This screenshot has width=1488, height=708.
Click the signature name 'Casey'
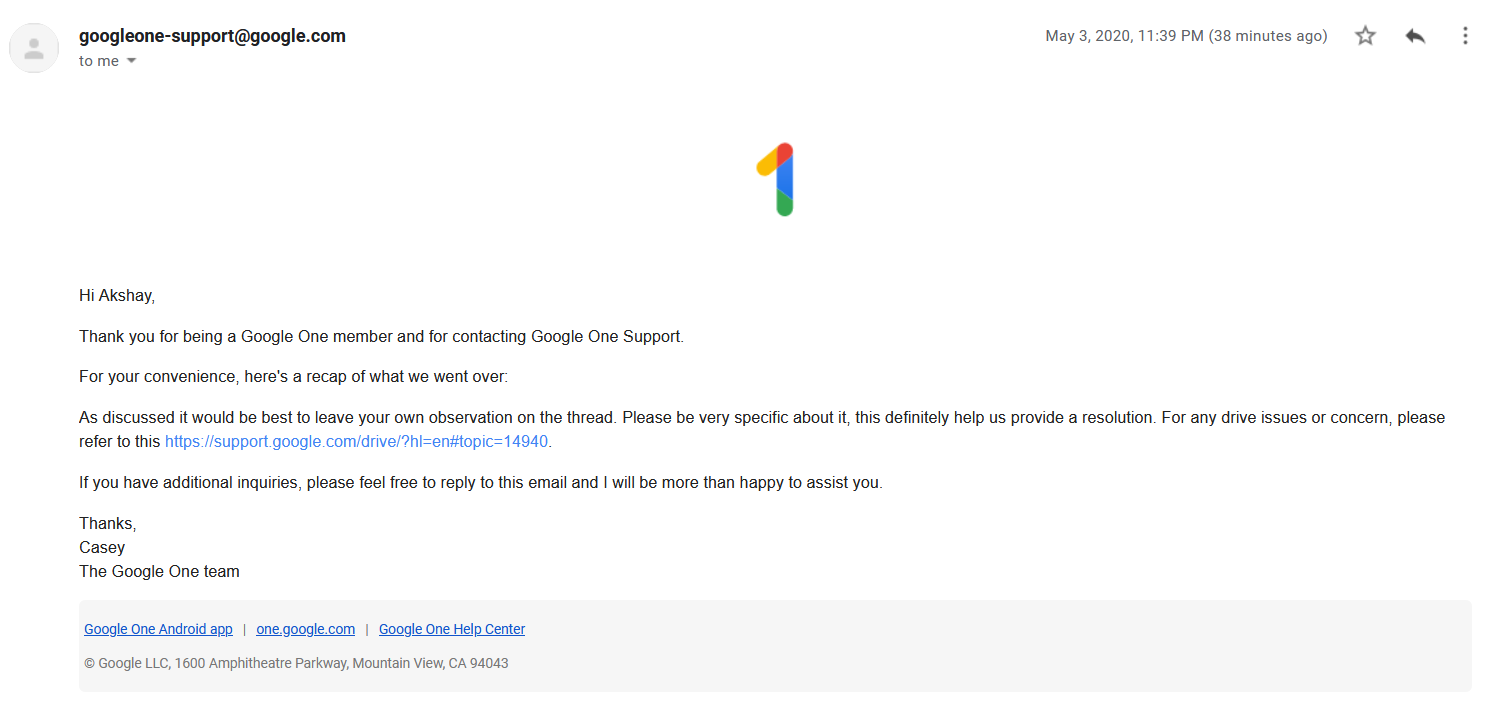101,547
